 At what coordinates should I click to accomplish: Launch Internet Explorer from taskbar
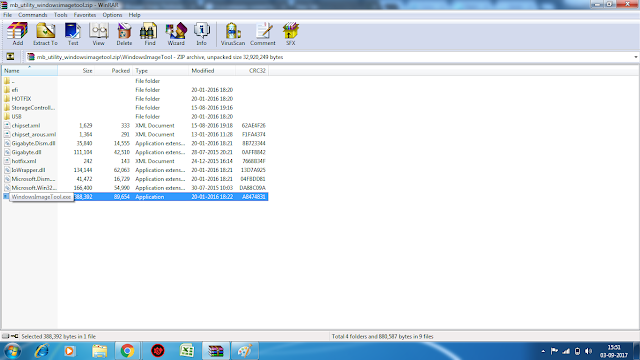coord(41,351)
